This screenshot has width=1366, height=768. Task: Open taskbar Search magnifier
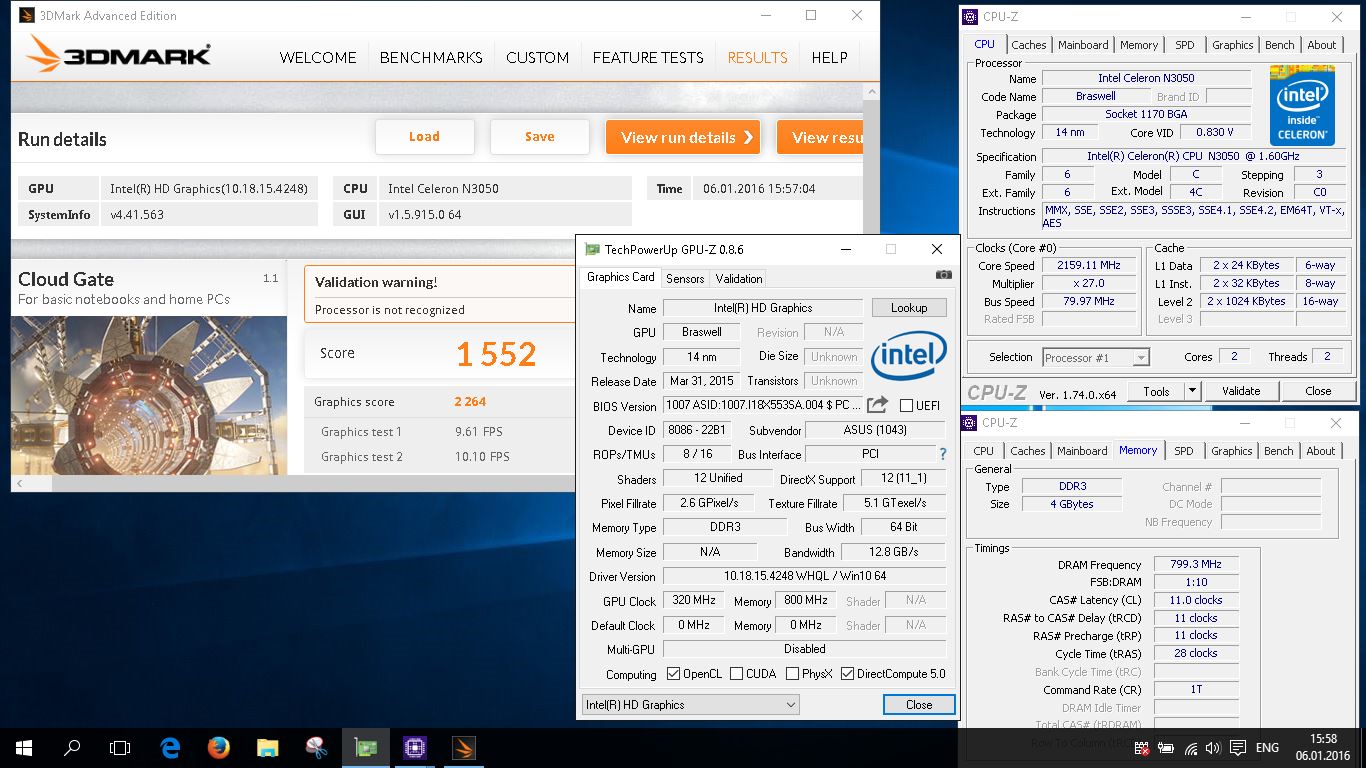72,747
